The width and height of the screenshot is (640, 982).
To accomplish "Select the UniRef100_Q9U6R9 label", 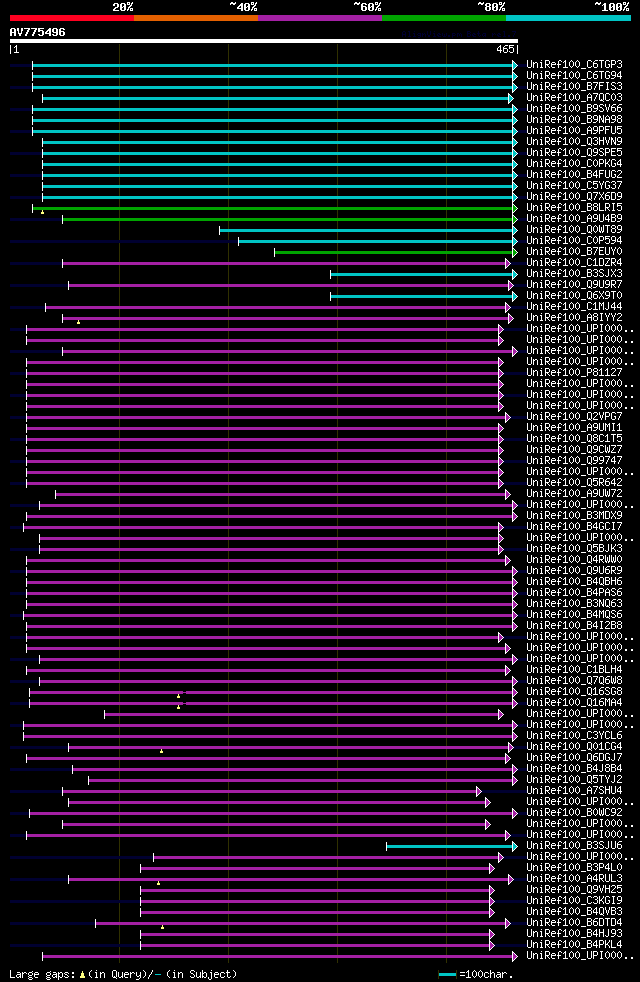I will point(574,571).
